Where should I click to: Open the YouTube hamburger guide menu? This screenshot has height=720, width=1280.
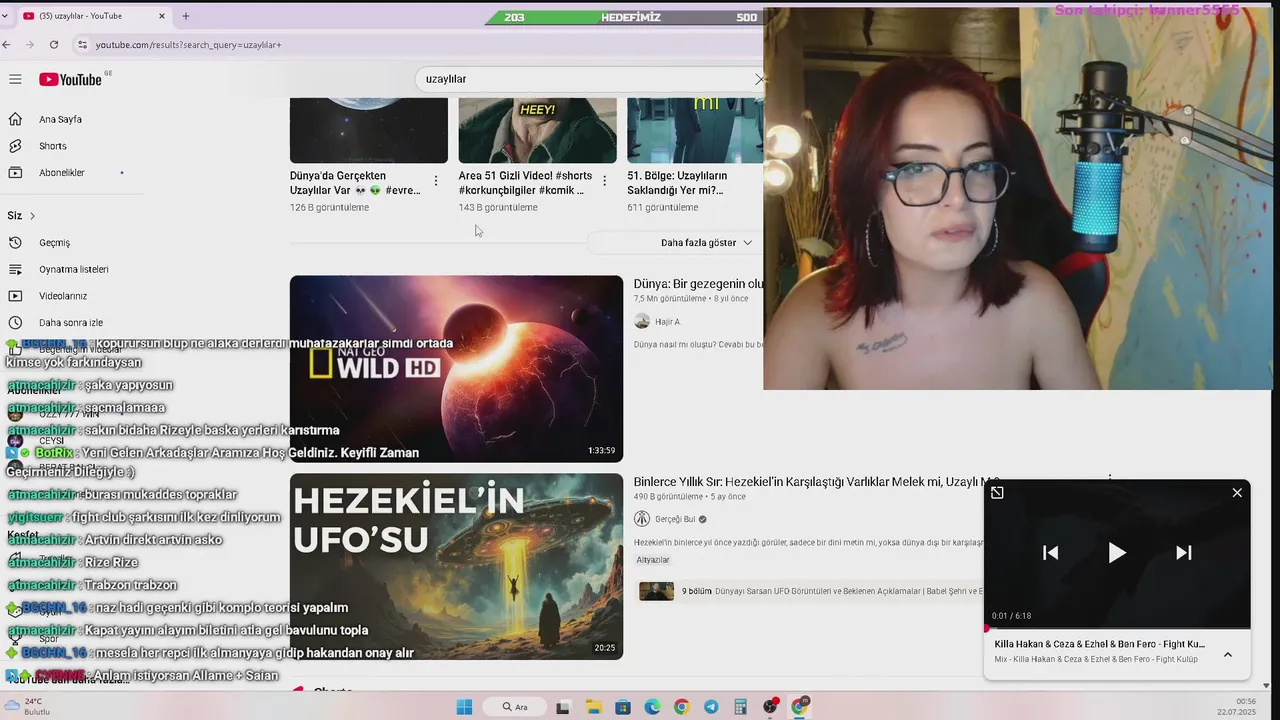tap(15, 79)
